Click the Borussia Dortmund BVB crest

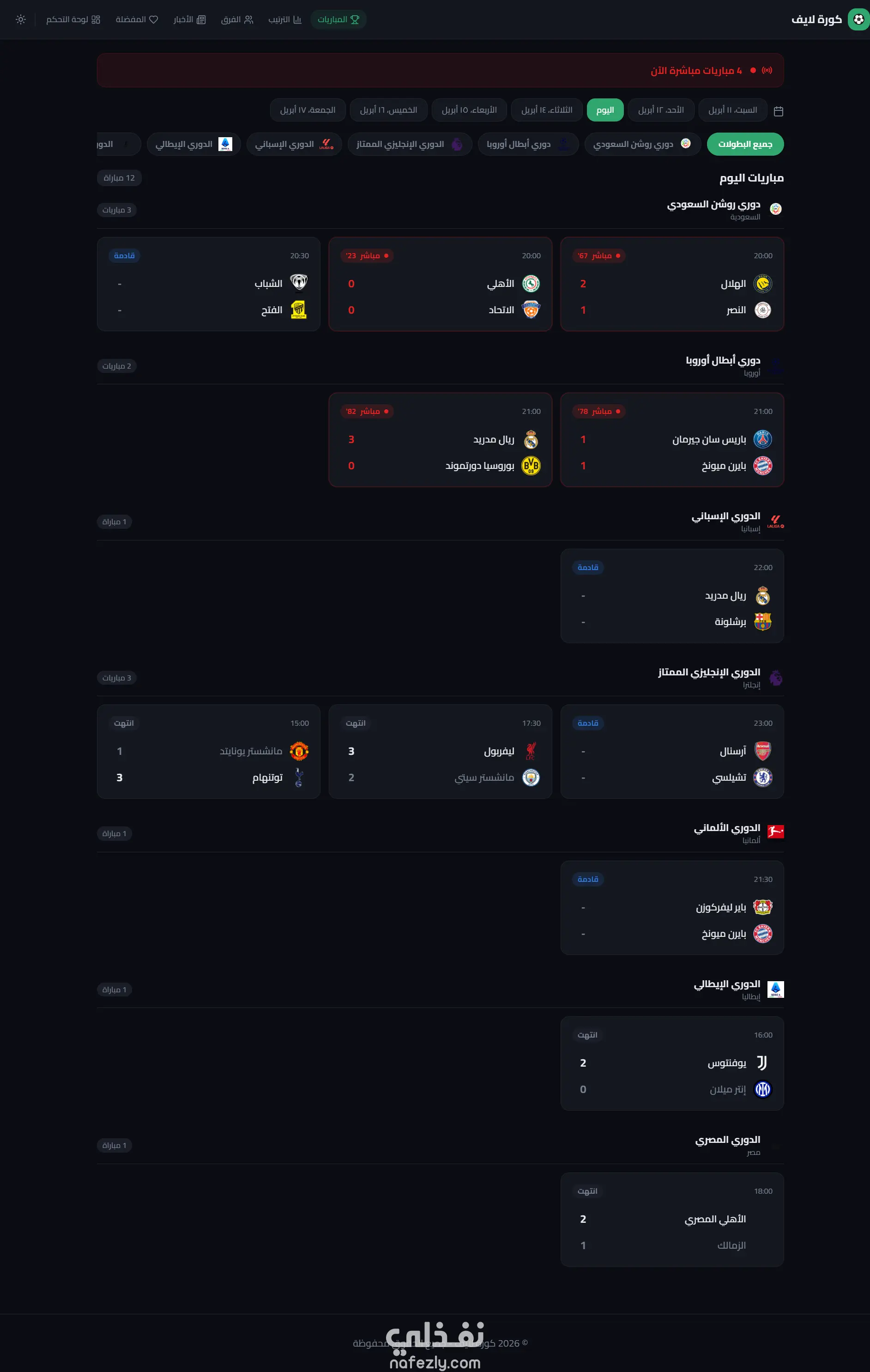531,466
